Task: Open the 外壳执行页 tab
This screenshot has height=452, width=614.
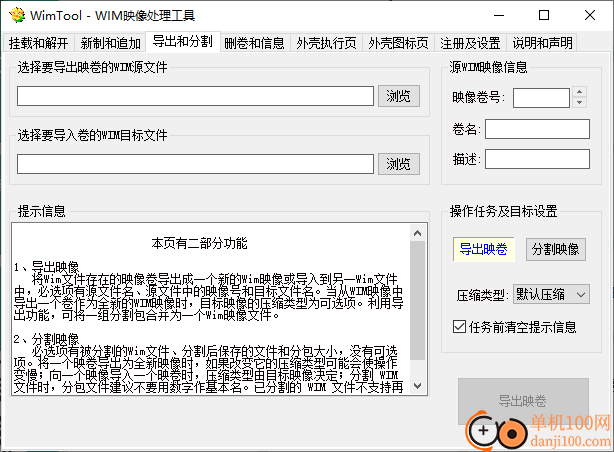Action: point(326,43)
